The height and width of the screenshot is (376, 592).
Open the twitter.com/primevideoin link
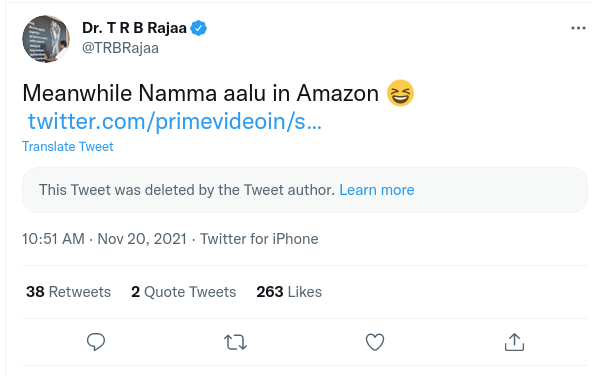click(x=175, y=121)
